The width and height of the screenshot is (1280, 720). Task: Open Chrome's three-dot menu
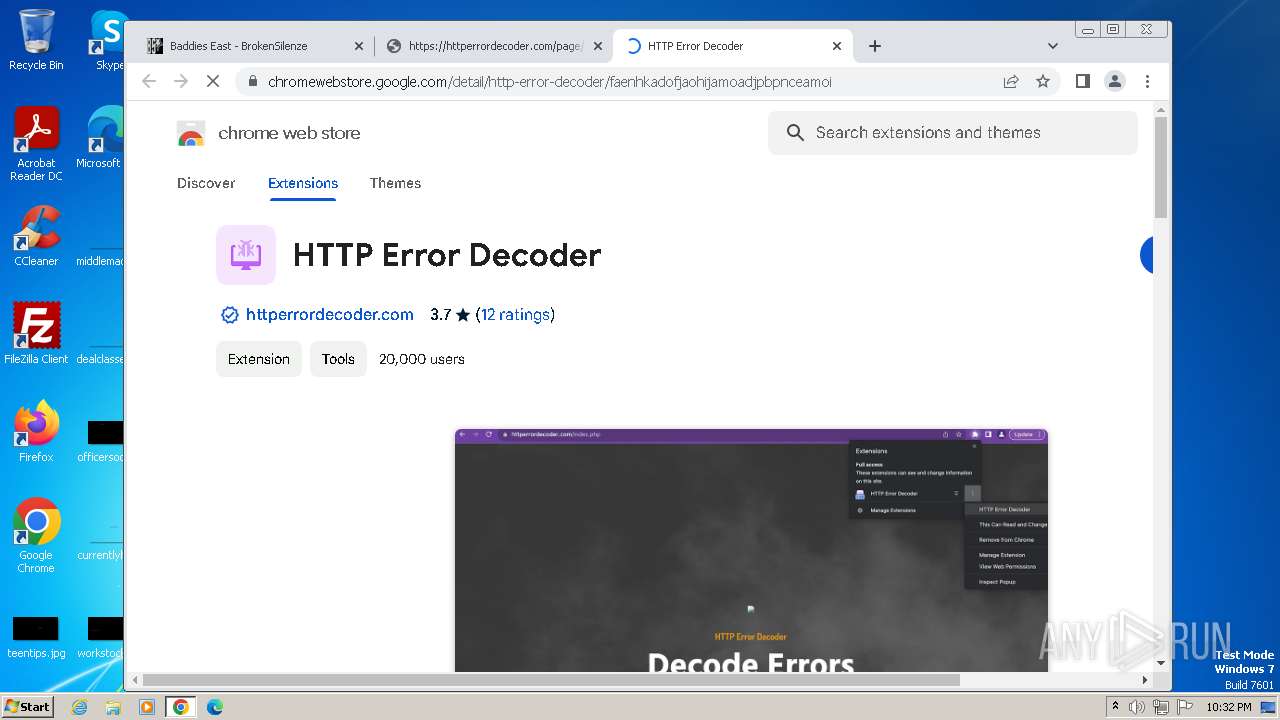tap(1147, 81)
